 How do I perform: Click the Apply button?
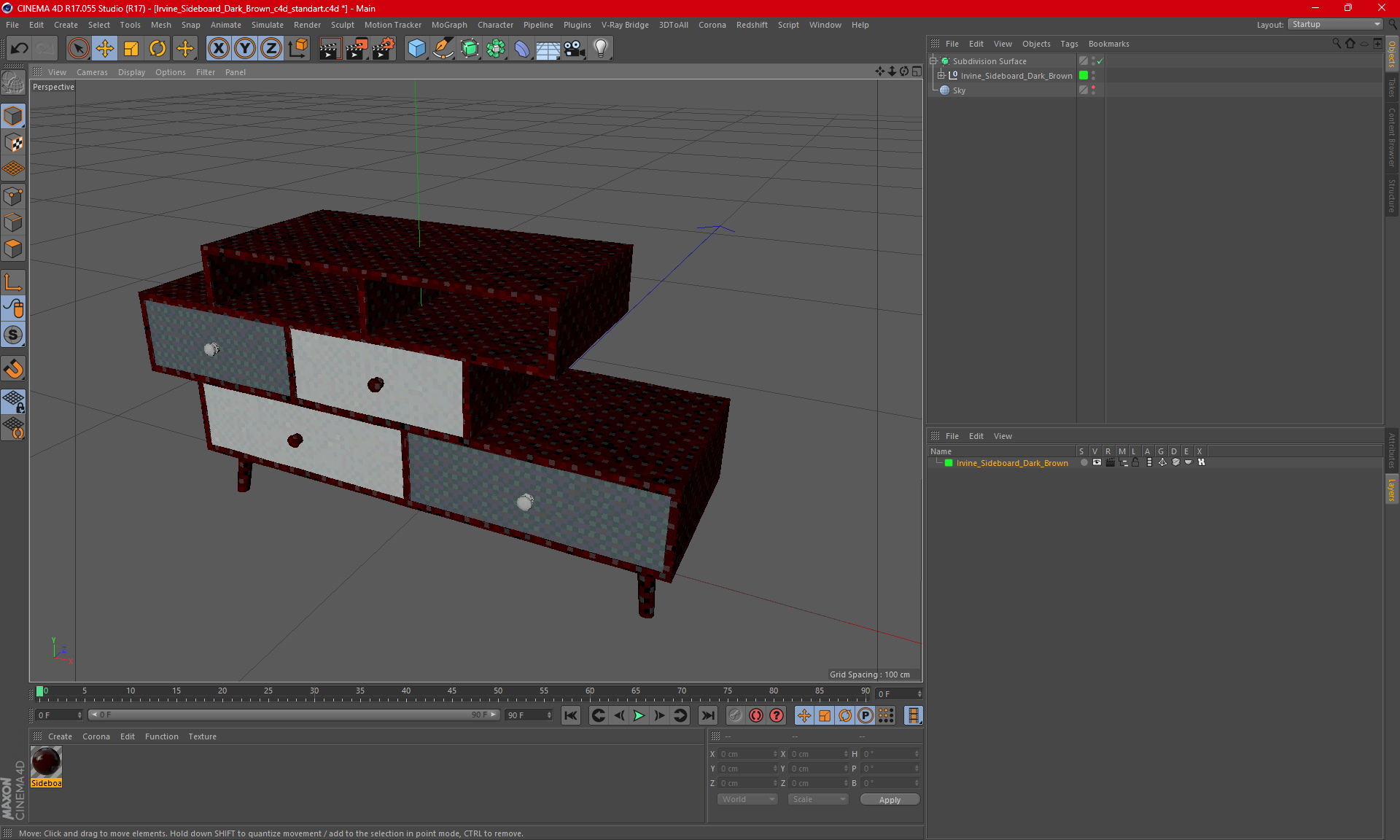click(x=890, y=800)
